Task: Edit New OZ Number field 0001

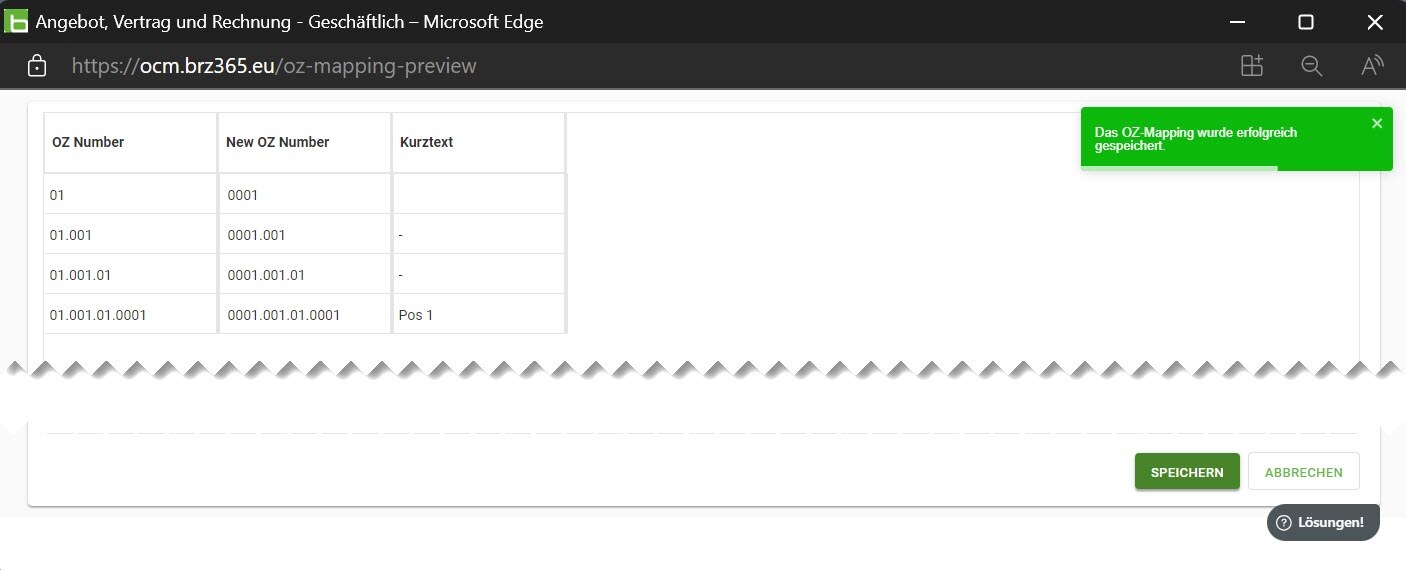Action: [x=304, y=195]
